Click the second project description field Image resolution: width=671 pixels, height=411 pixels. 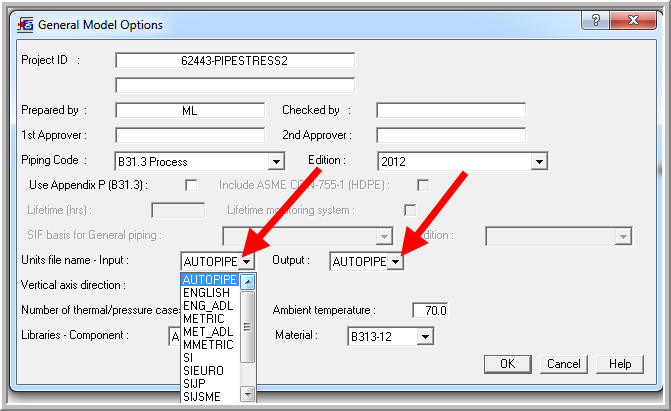(235, 85)
